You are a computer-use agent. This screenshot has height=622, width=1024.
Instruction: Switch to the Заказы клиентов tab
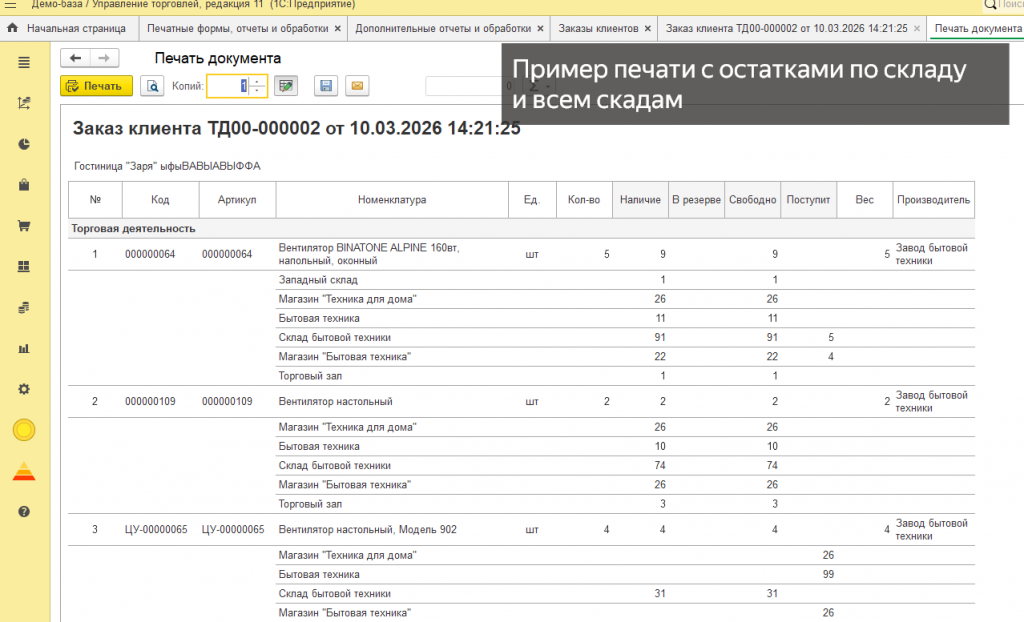[600, 29]
